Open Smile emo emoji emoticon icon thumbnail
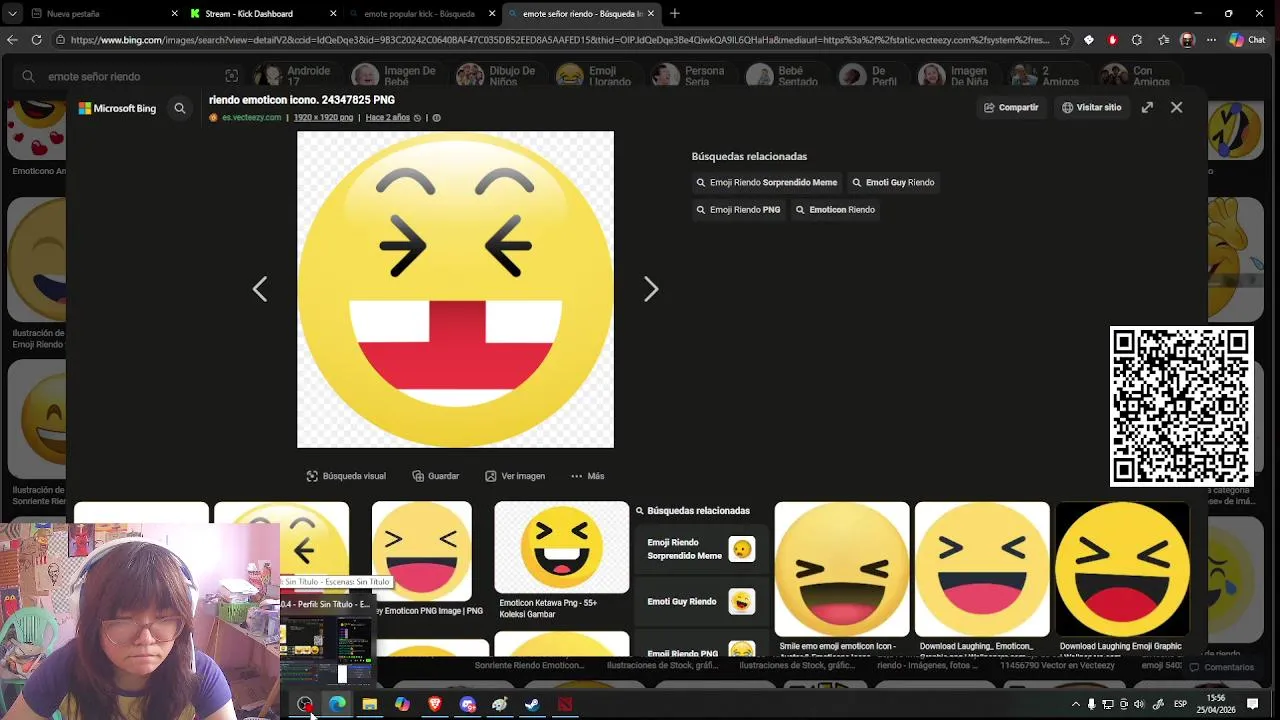 842,569
